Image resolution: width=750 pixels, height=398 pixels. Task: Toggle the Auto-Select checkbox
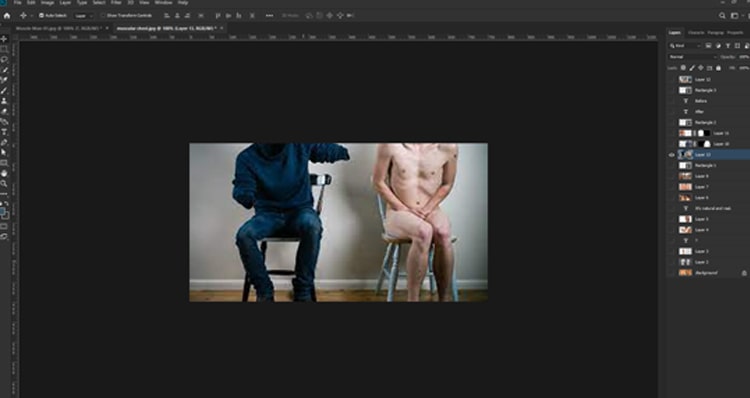coord(41,16)
